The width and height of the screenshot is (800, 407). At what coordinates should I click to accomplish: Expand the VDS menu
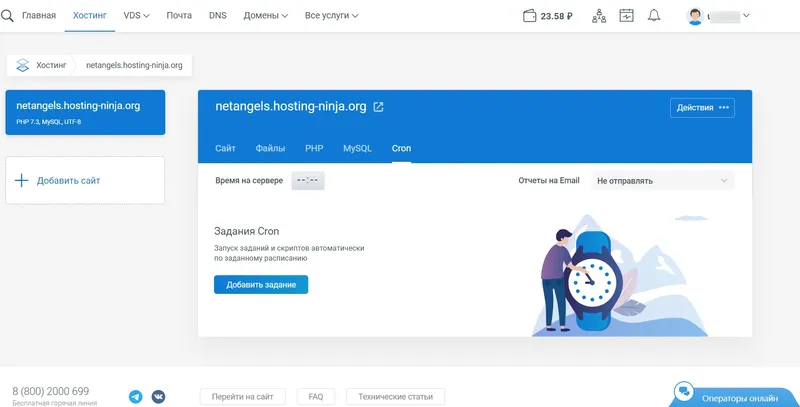[136, 16]
